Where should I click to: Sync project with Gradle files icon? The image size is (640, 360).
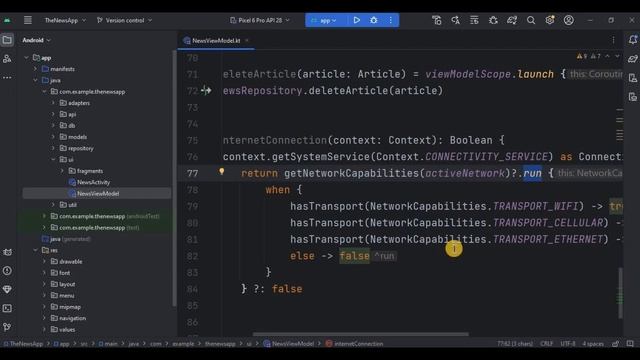pyautogui.click(x=512, y=20)
